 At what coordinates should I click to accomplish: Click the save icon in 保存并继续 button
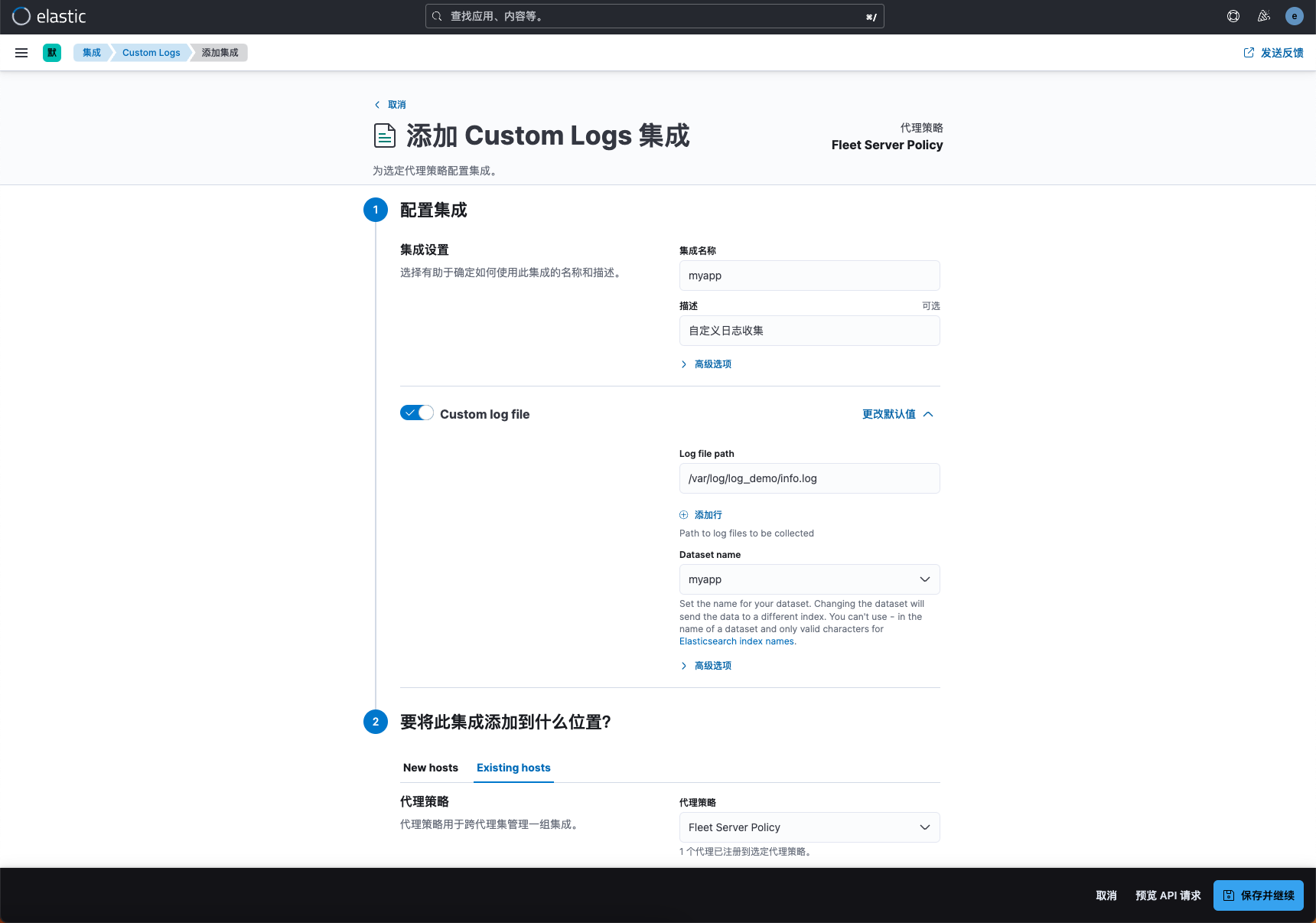(1229, 895)
